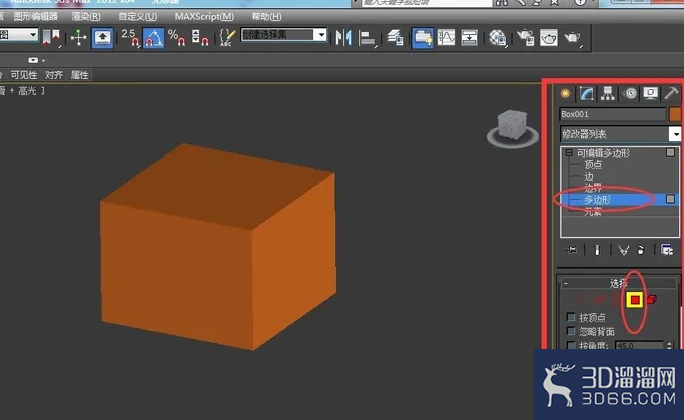Open Render Setup teapot icon

tap(526, 38)
